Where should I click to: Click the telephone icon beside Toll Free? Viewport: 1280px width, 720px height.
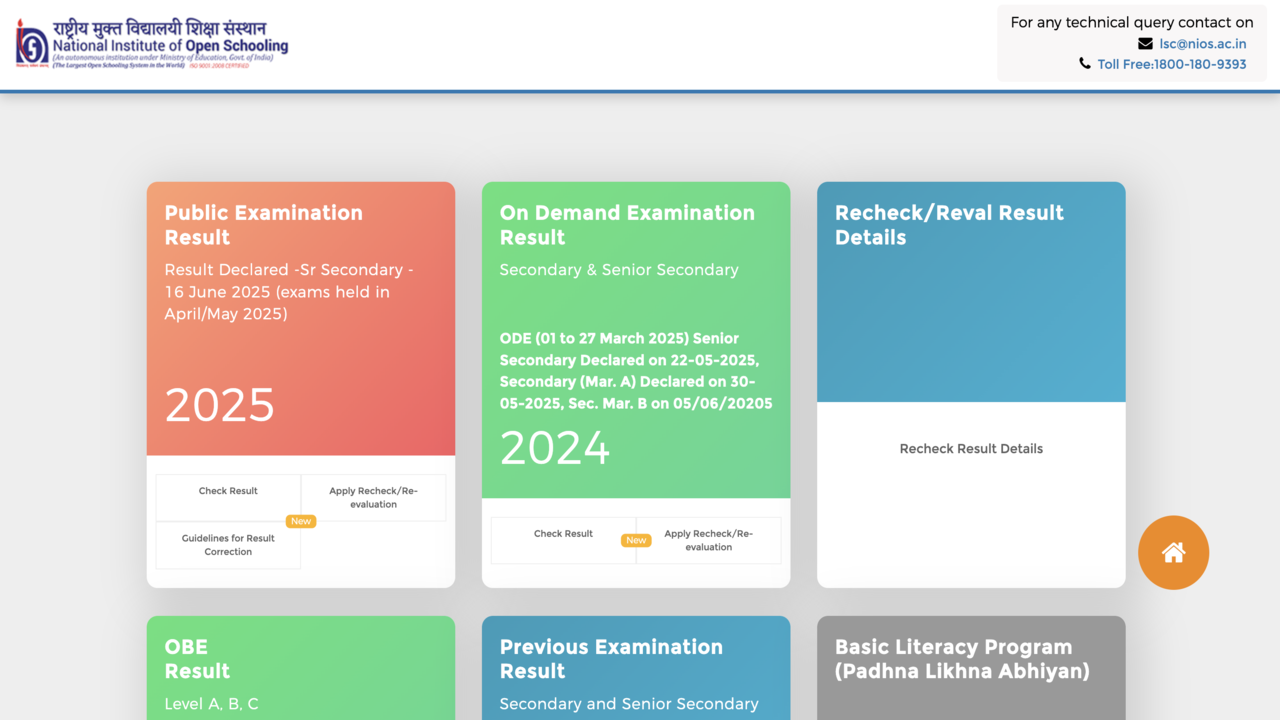click(x=1085, y=63)
